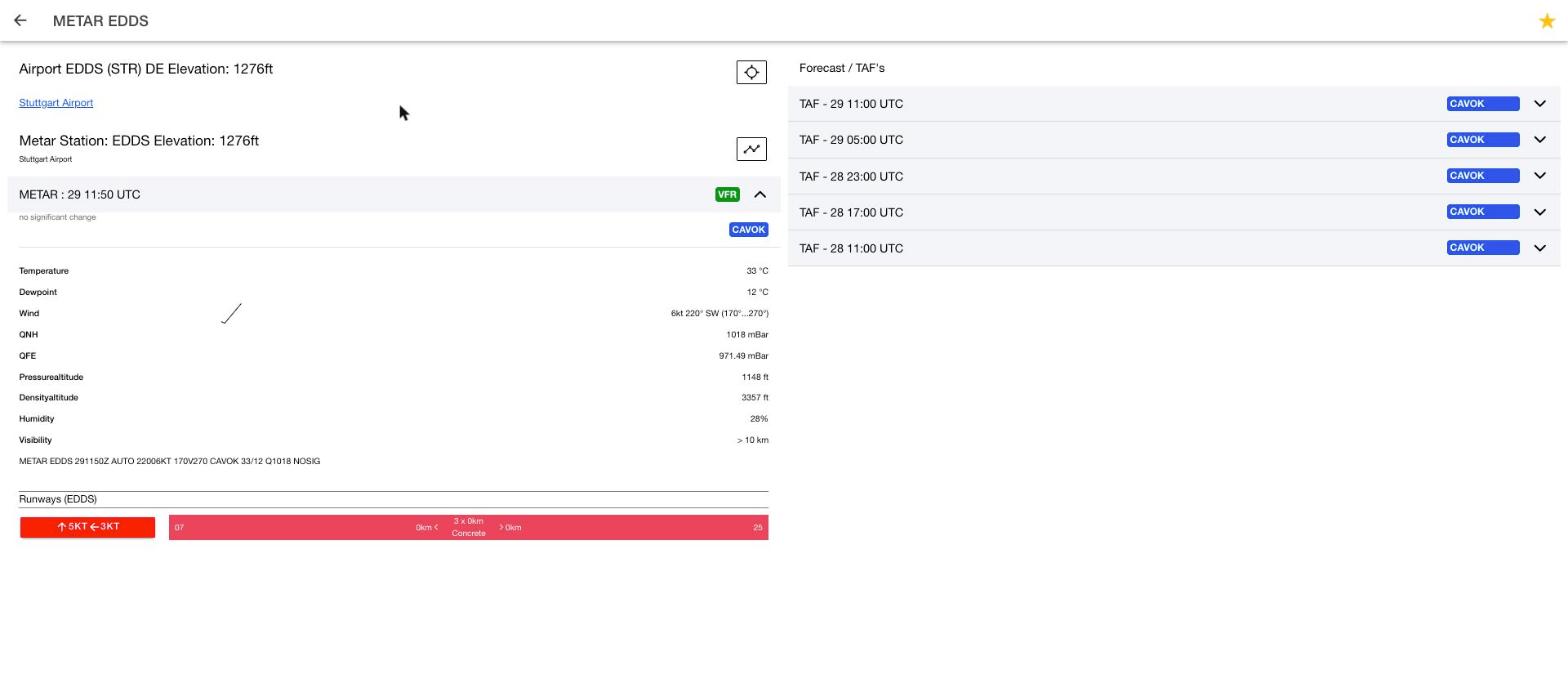Click the Runways (EDDS) heading

(58, 499)
